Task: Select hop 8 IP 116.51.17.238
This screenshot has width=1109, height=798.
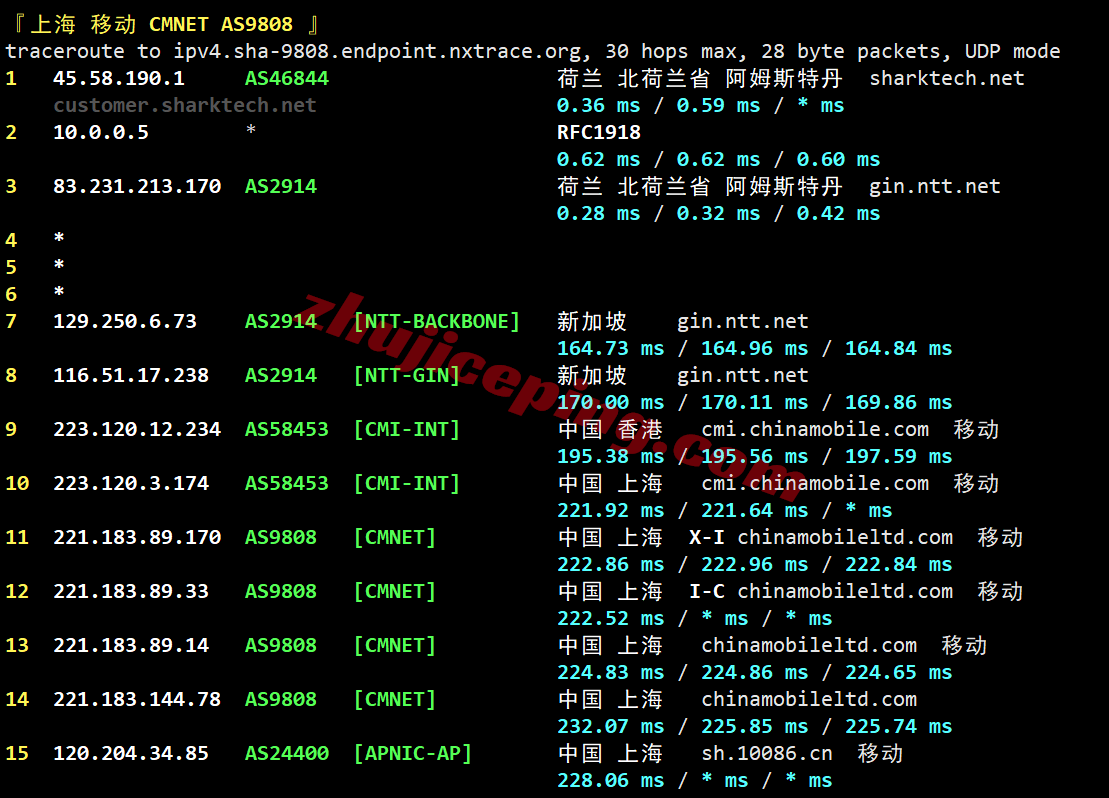Action: [131, 376]
